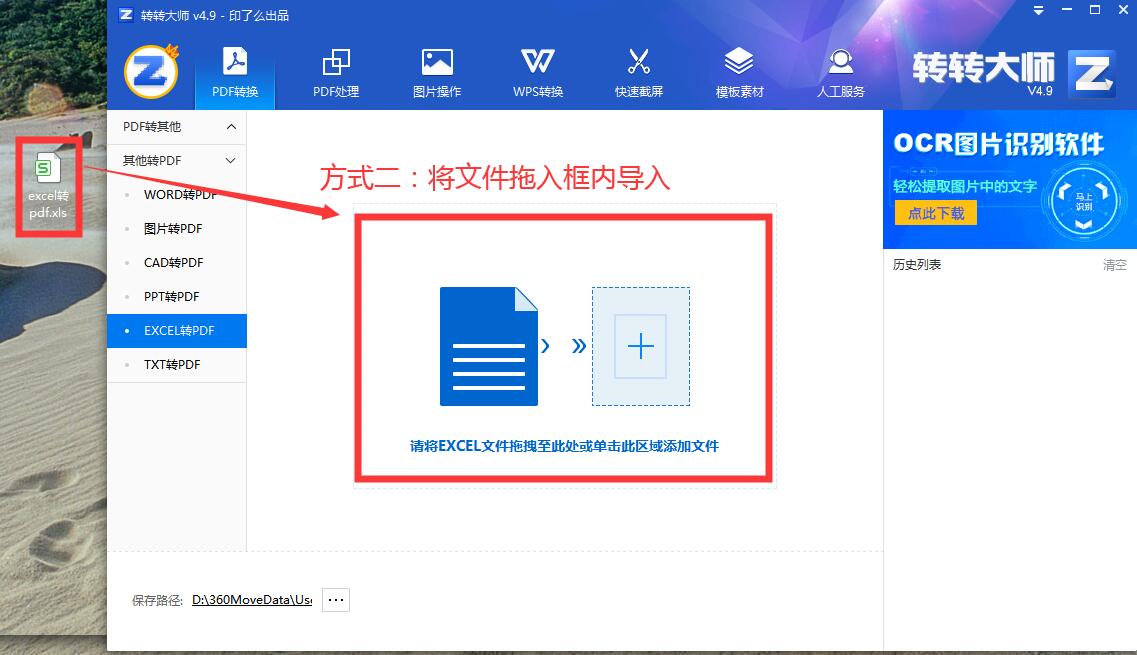Open the PDF处理 tab
This screenshot has height=655, width=1137.
(x=336, y=73)
